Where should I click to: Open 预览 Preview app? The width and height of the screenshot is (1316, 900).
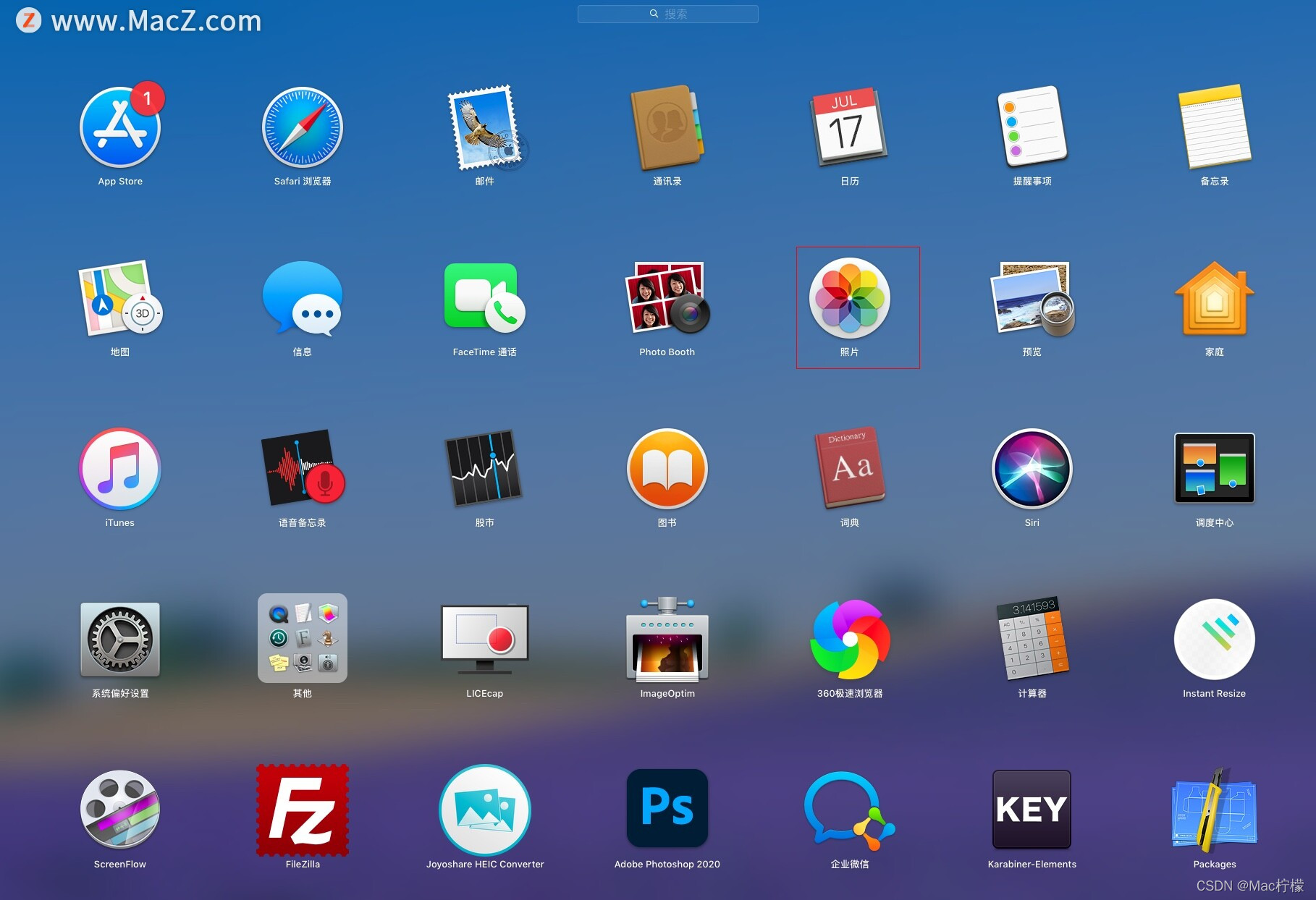point(1032,298)
